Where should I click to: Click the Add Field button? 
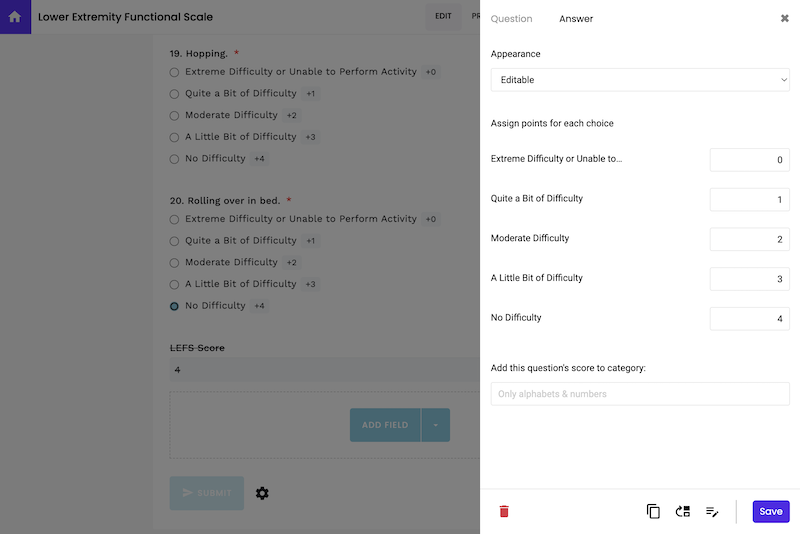click(385, 425)
